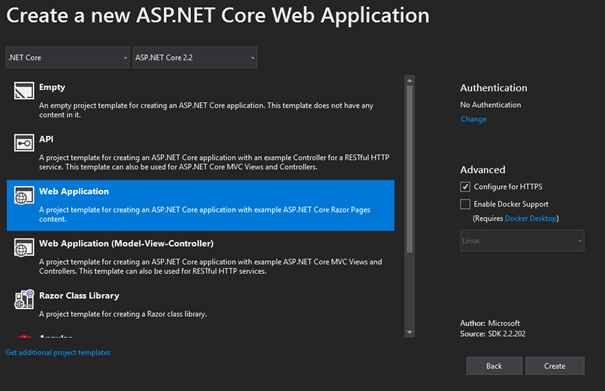Select the Empty project template
The image size is (605, 391).
click(201, 101)
